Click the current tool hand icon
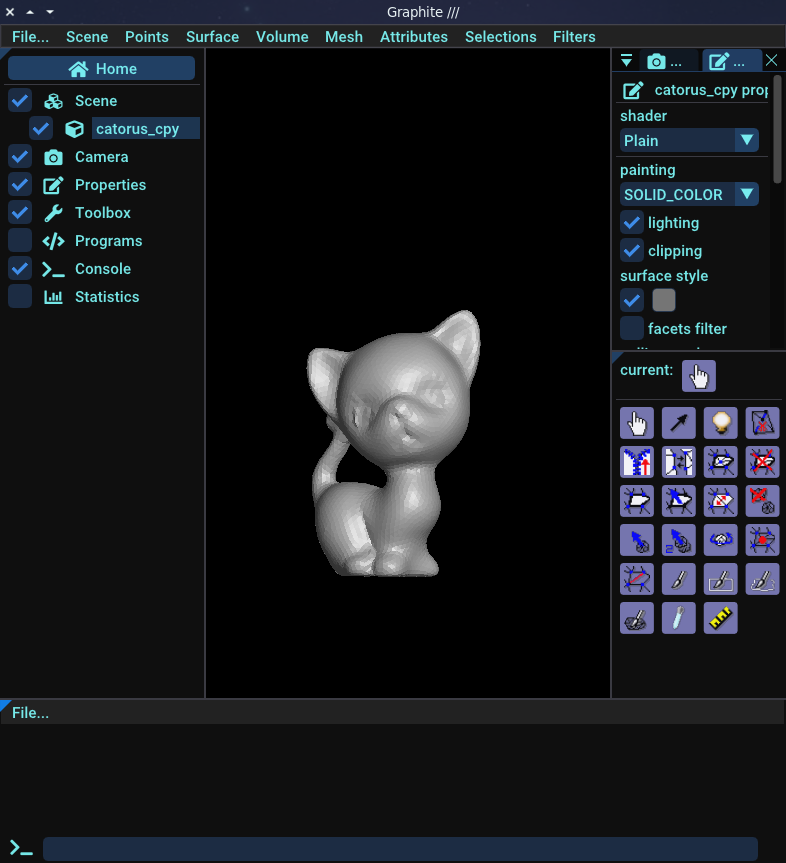 tap(698, 376)
